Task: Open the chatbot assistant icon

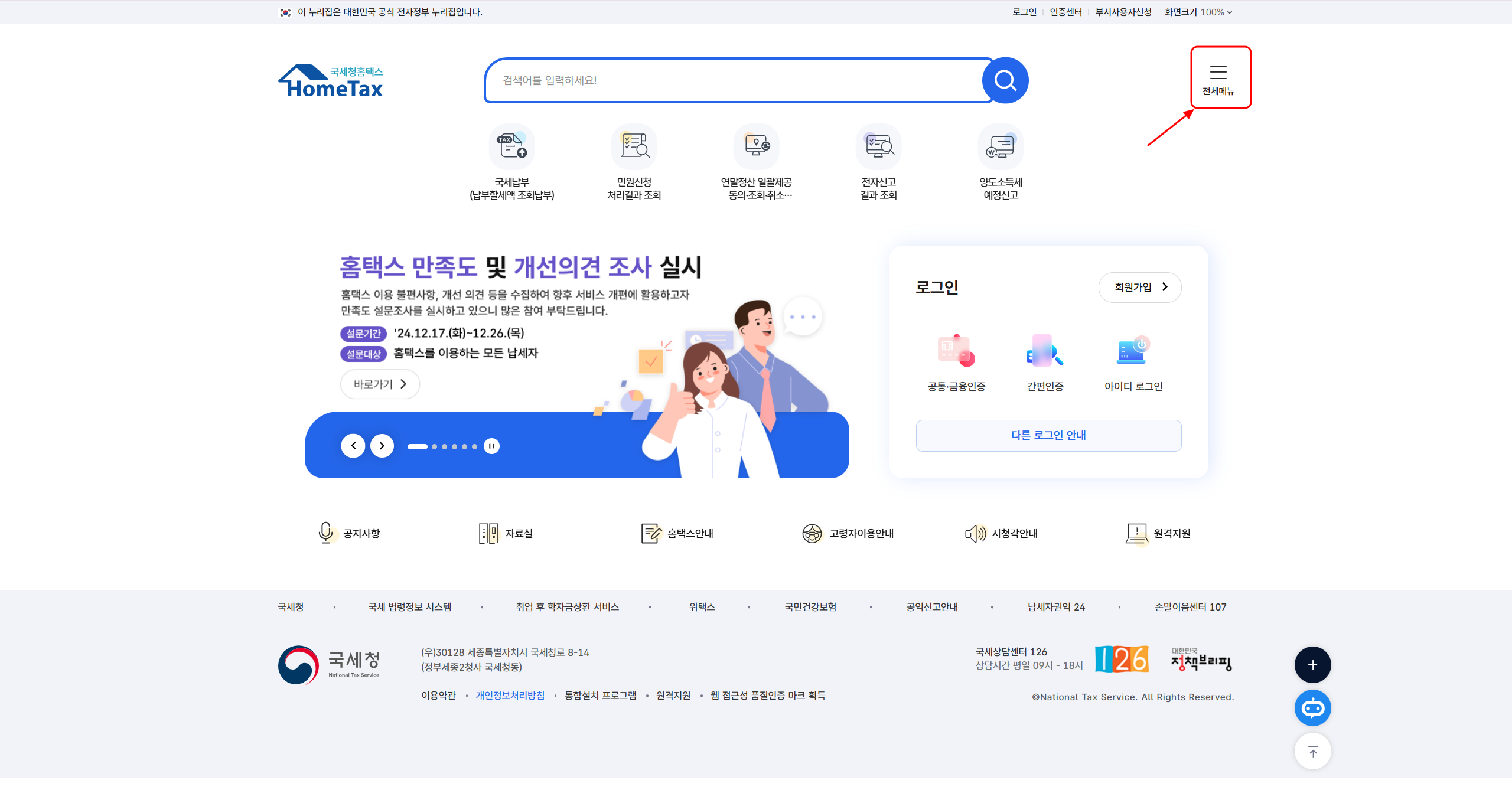Action: point(1312,708)
